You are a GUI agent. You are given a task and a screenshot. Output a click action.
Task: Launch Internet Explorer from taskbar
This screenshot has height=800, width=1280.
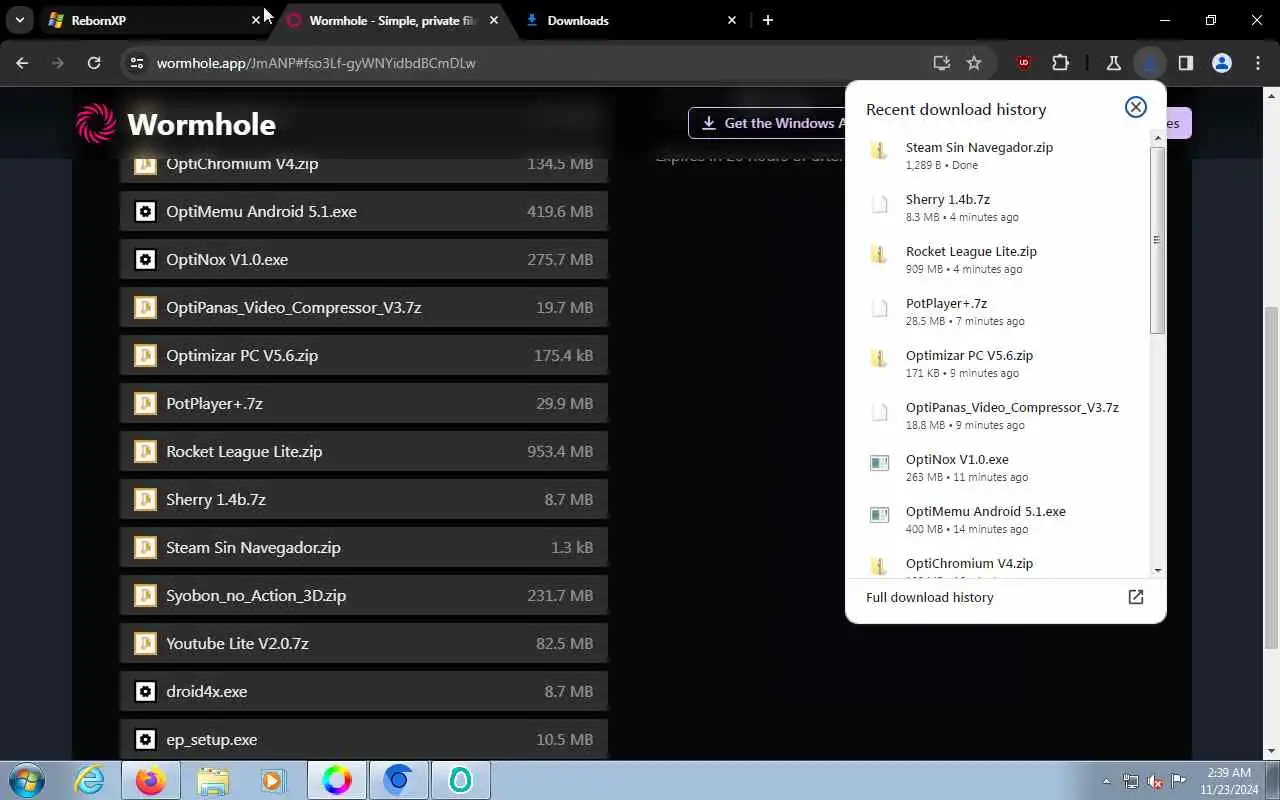click(x=90, y=780)
